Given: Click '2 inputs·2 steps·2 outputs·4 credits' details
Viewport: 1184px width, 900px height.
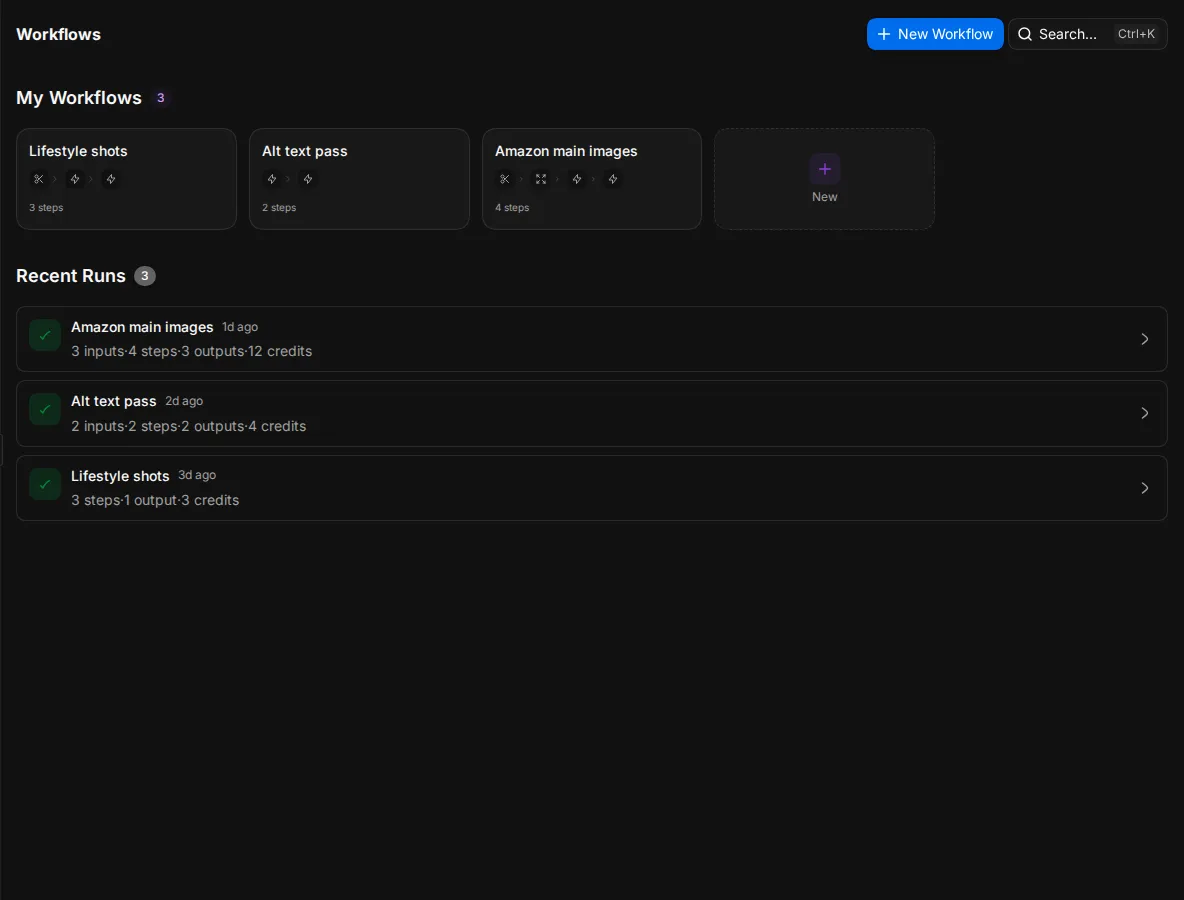Looking at the screenshot, I should pos(189,426).
